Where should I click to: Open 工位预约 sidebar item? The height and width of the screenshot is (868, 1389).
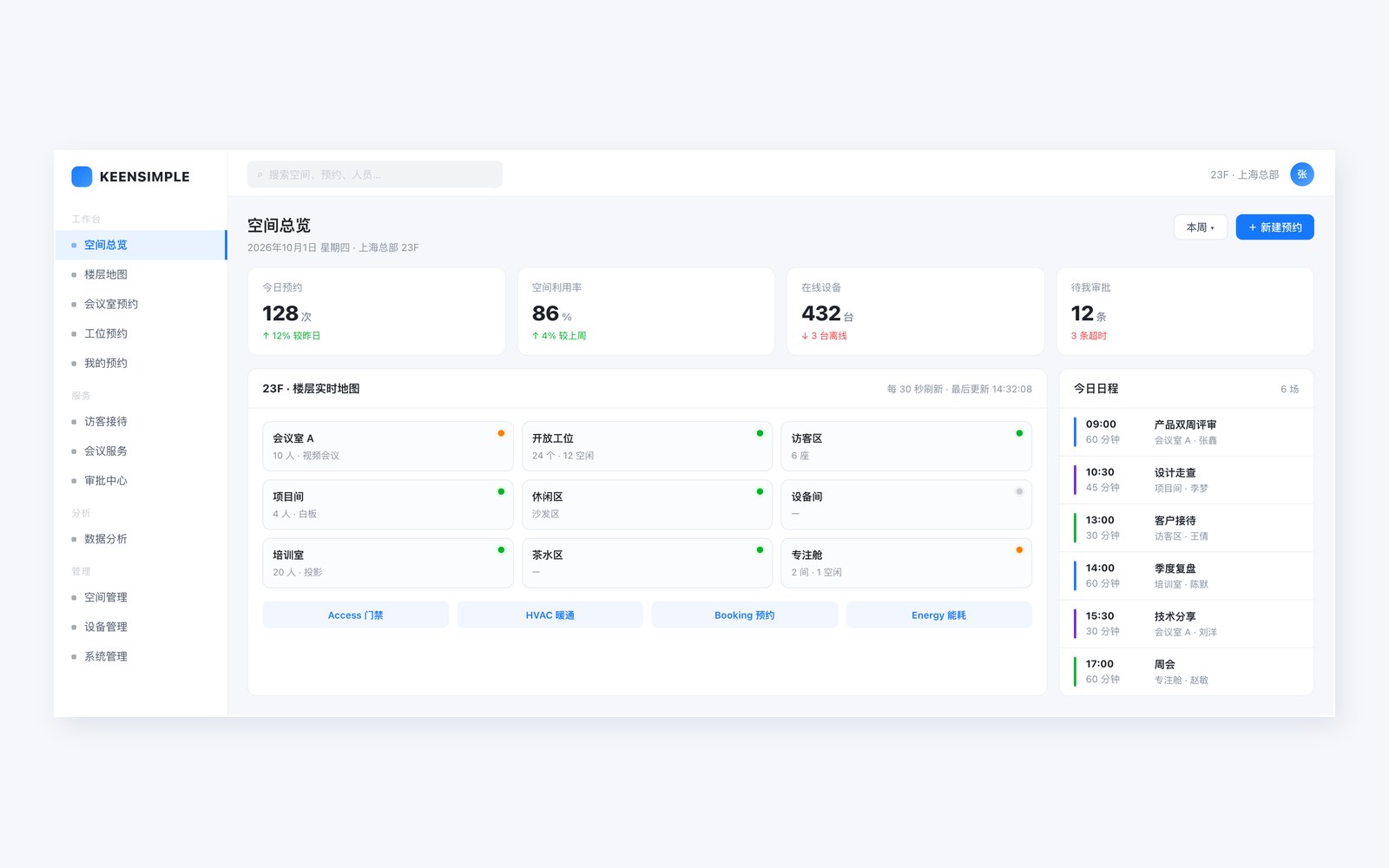click(141, 333)
